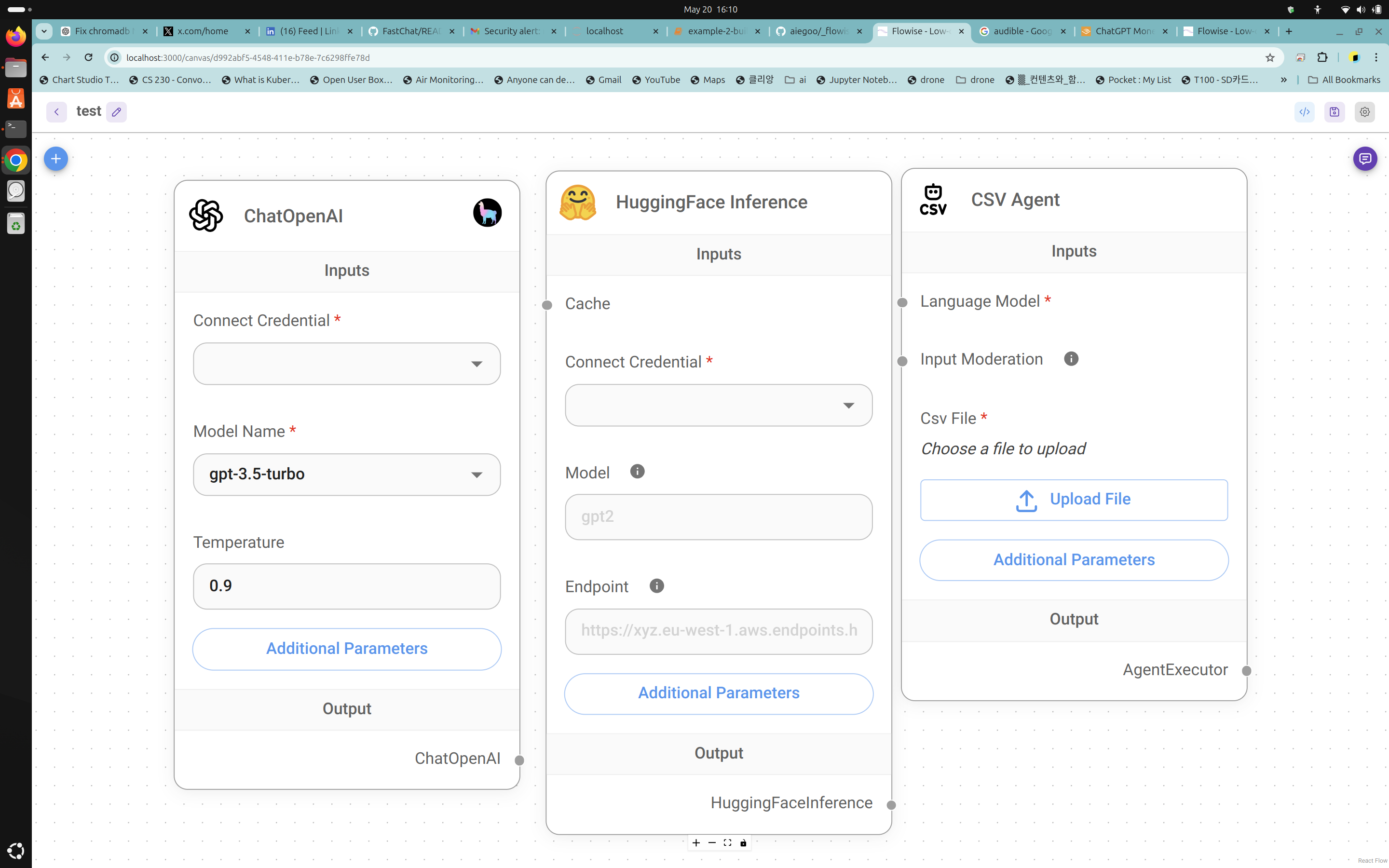The image size is (1389, 868).
Task: Edit the flow name with the pencil icon
Action: (x=117, y=112)
